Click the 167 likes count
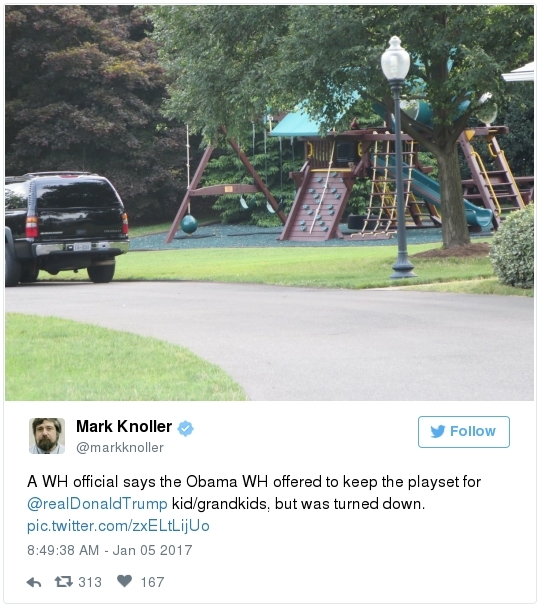The height and width of the screenshot is (607, 540). pos(153,582)
